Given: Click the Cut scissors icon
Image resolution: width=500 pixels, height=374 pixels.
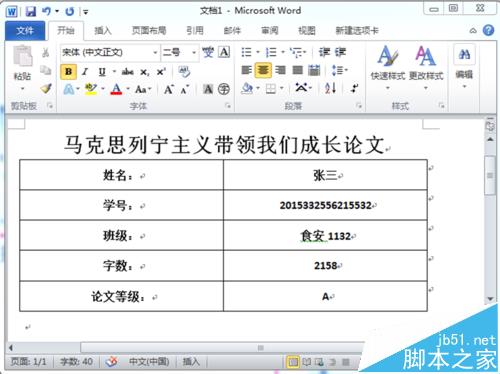Looking at the screenshot, I should pos(46,52).
